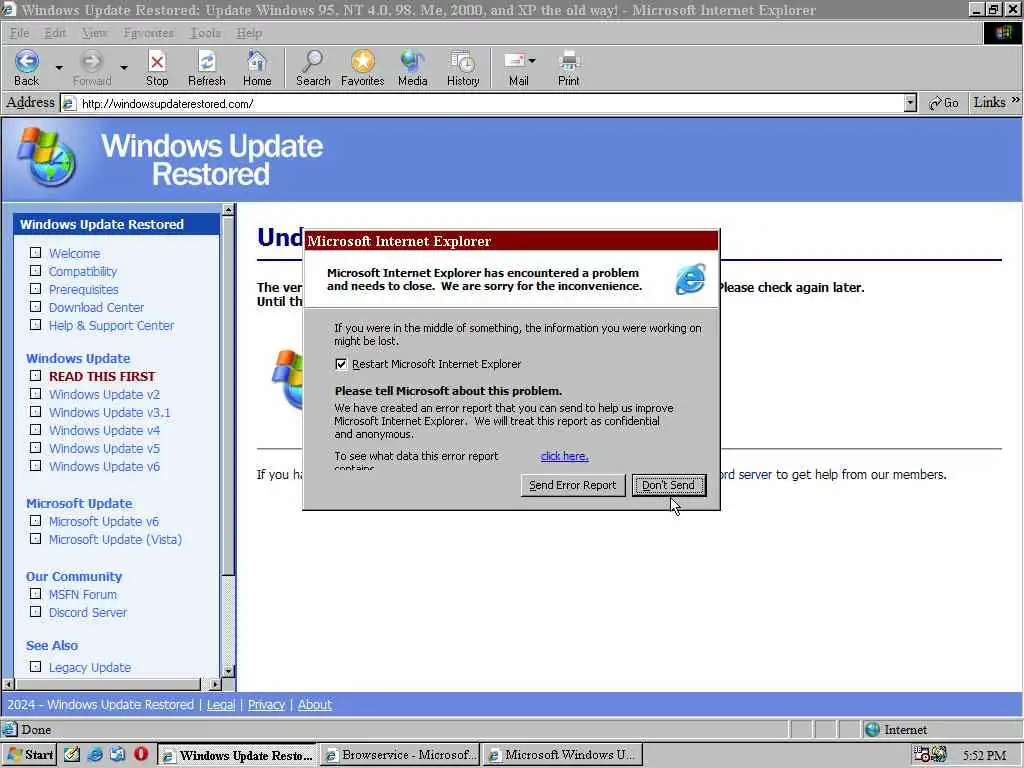Click the Go button beside address bar
Viewport: 1024px width, 768px height.
click(x=944, y=103)
